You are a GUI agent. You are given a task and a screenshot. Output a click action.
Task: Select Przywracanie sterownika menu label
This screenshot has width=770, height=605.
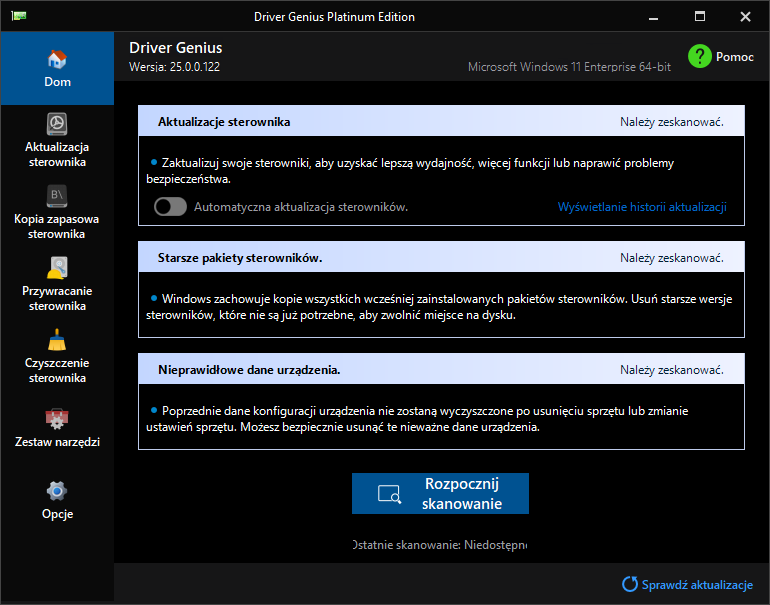(x=57, y=298)
